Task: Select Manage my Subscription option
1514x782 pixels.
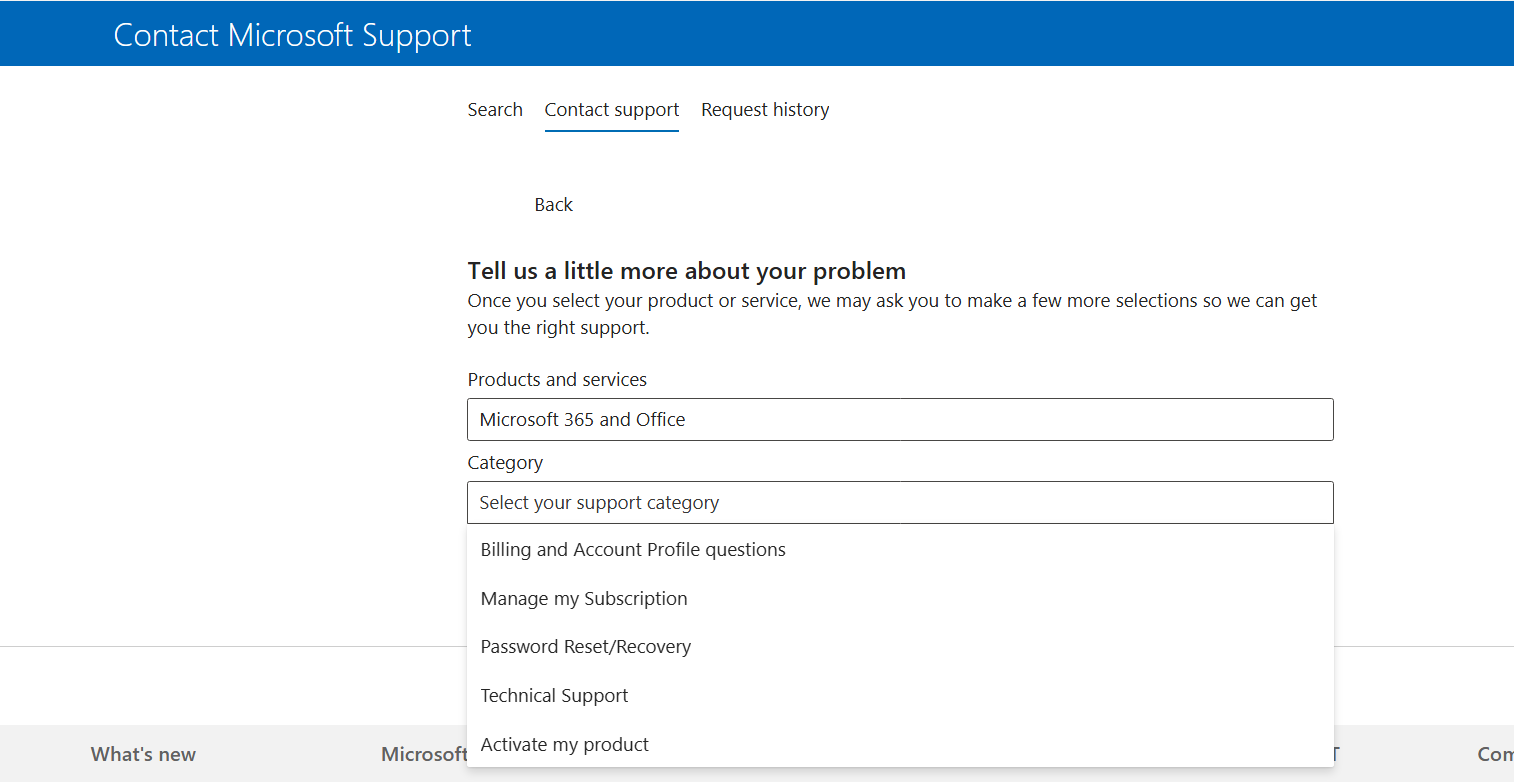Action: [900, 599]
